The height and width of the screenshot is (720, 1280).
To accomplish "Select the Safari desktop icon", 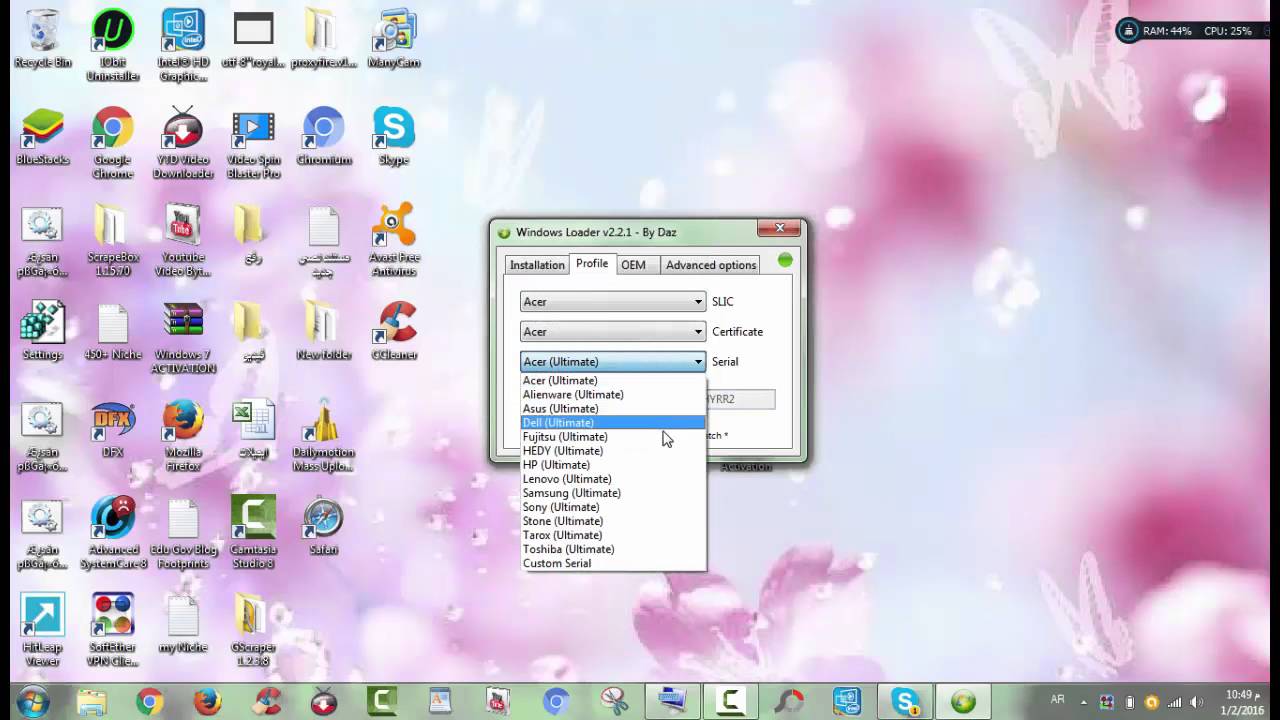I will [x=323, y=526].
